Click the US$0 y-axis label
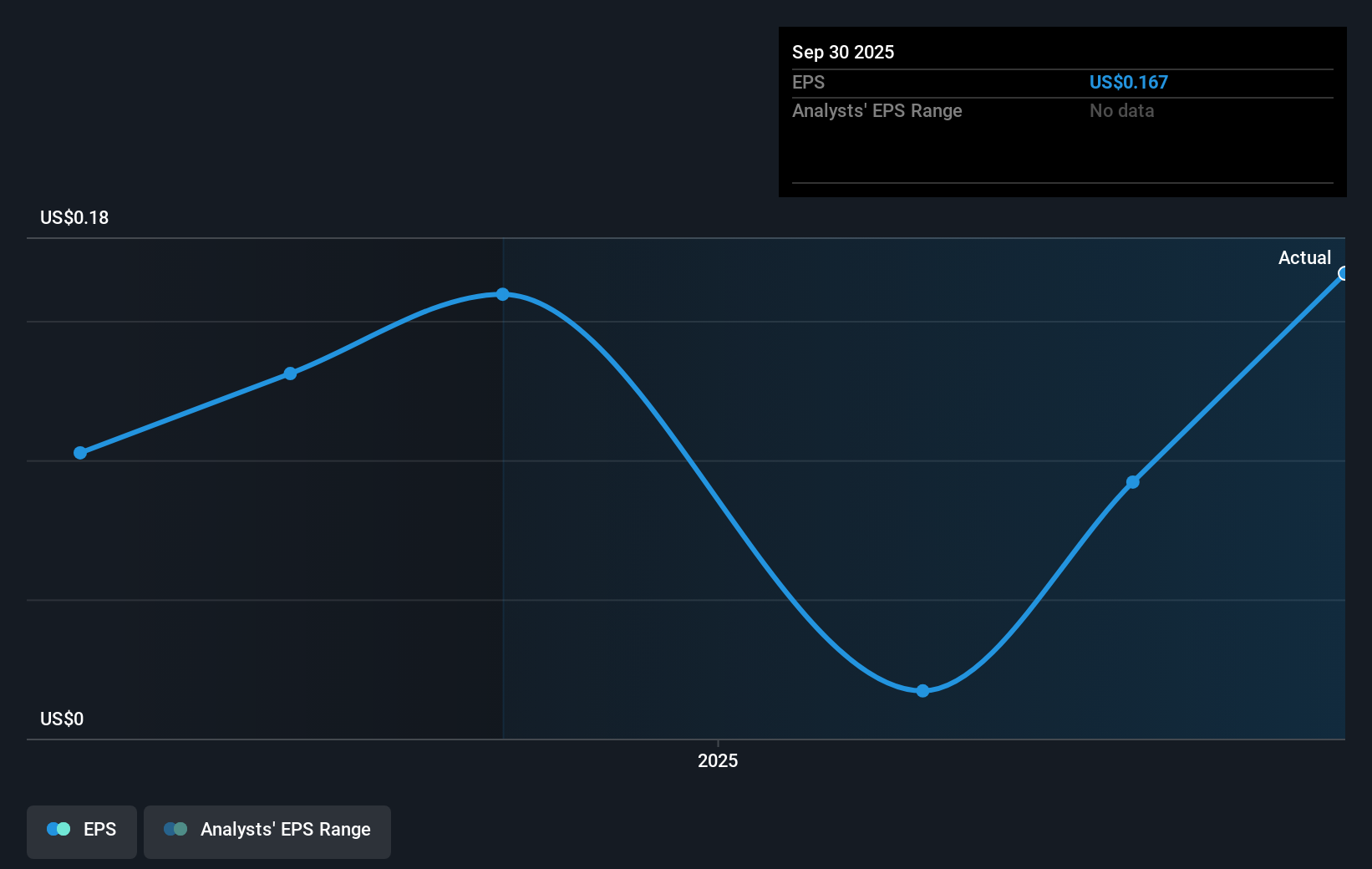Screen dimensions: 1372x869 tap(62, 719)
